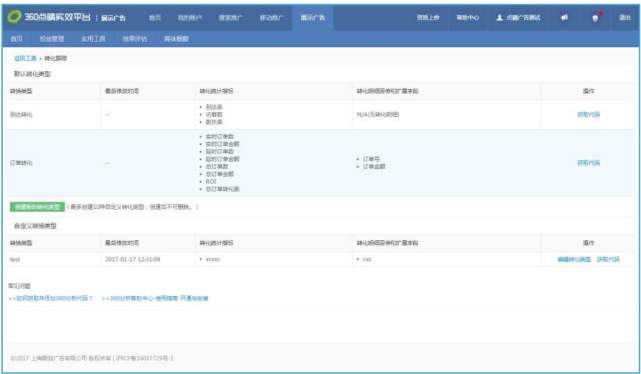Open 首页 in the blue sub-navigation bar

pyautogui.click(x=16, y=38)
